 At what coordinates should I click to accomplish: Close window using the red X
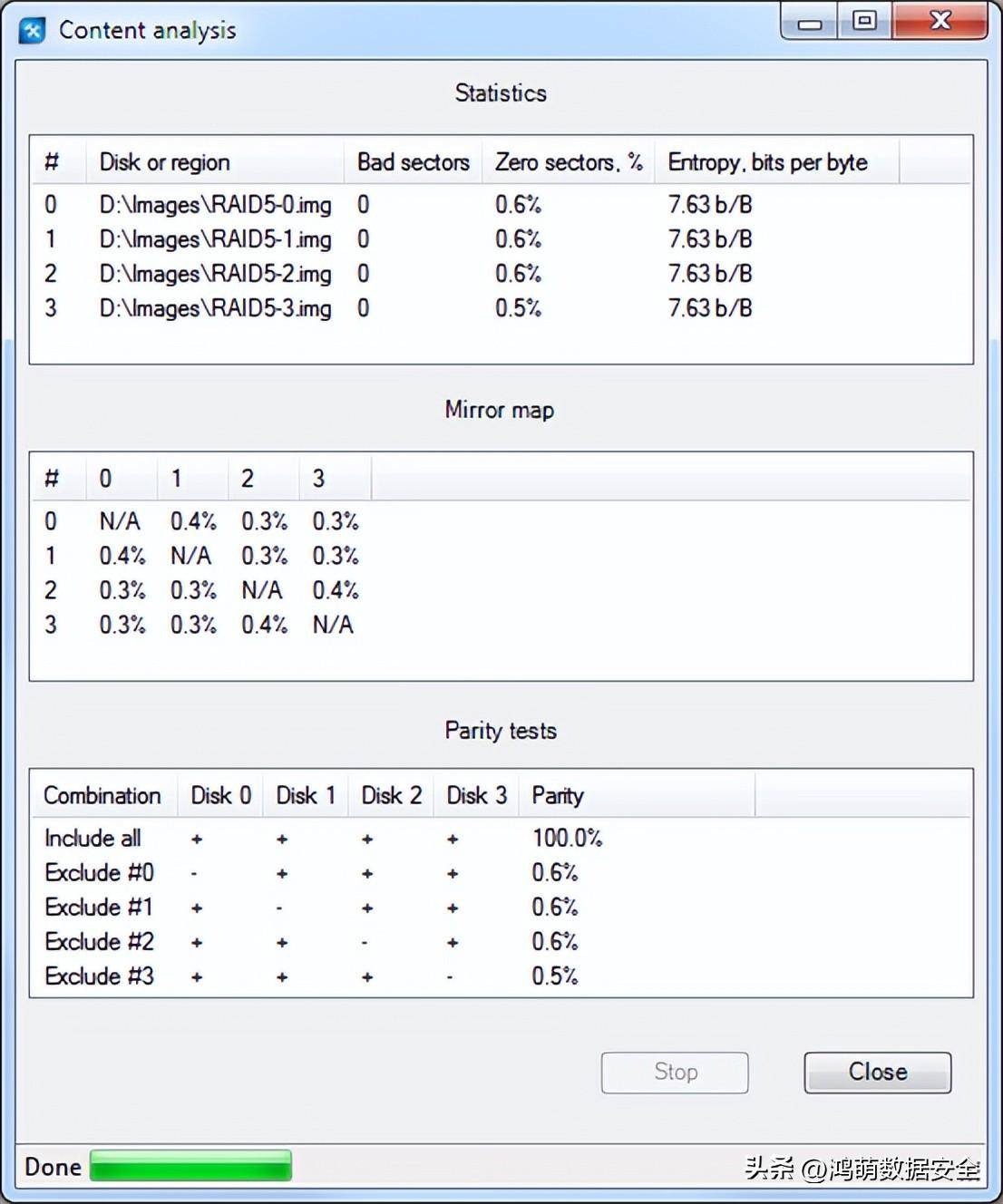click(940, 22)
